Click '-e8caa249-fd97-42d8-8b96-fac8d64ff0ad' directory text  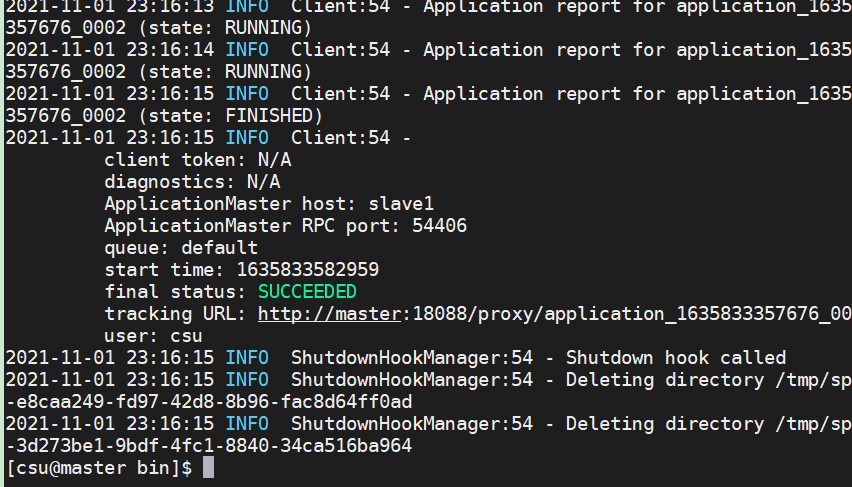(x=209, y=402)
